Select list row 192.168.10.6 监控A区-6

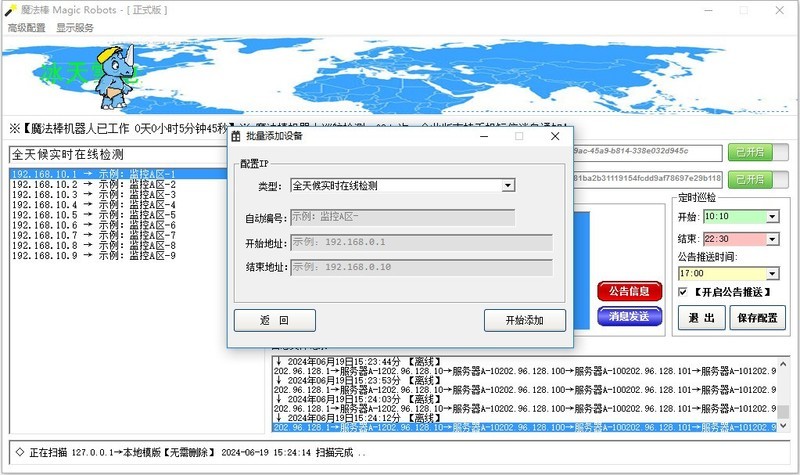[x=118, y=225]
